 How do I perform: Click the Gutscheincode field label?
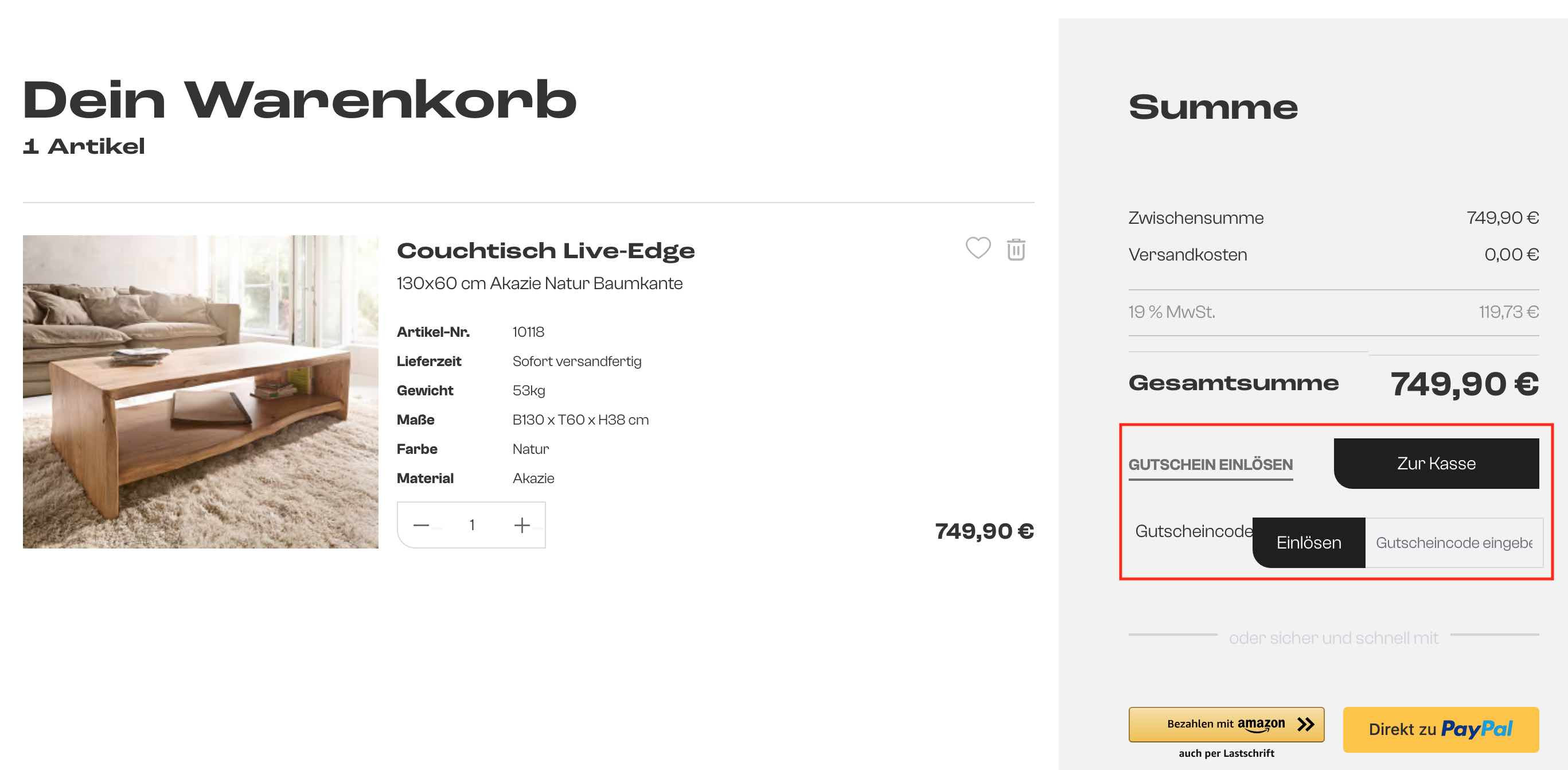(x=1193, y=531)
